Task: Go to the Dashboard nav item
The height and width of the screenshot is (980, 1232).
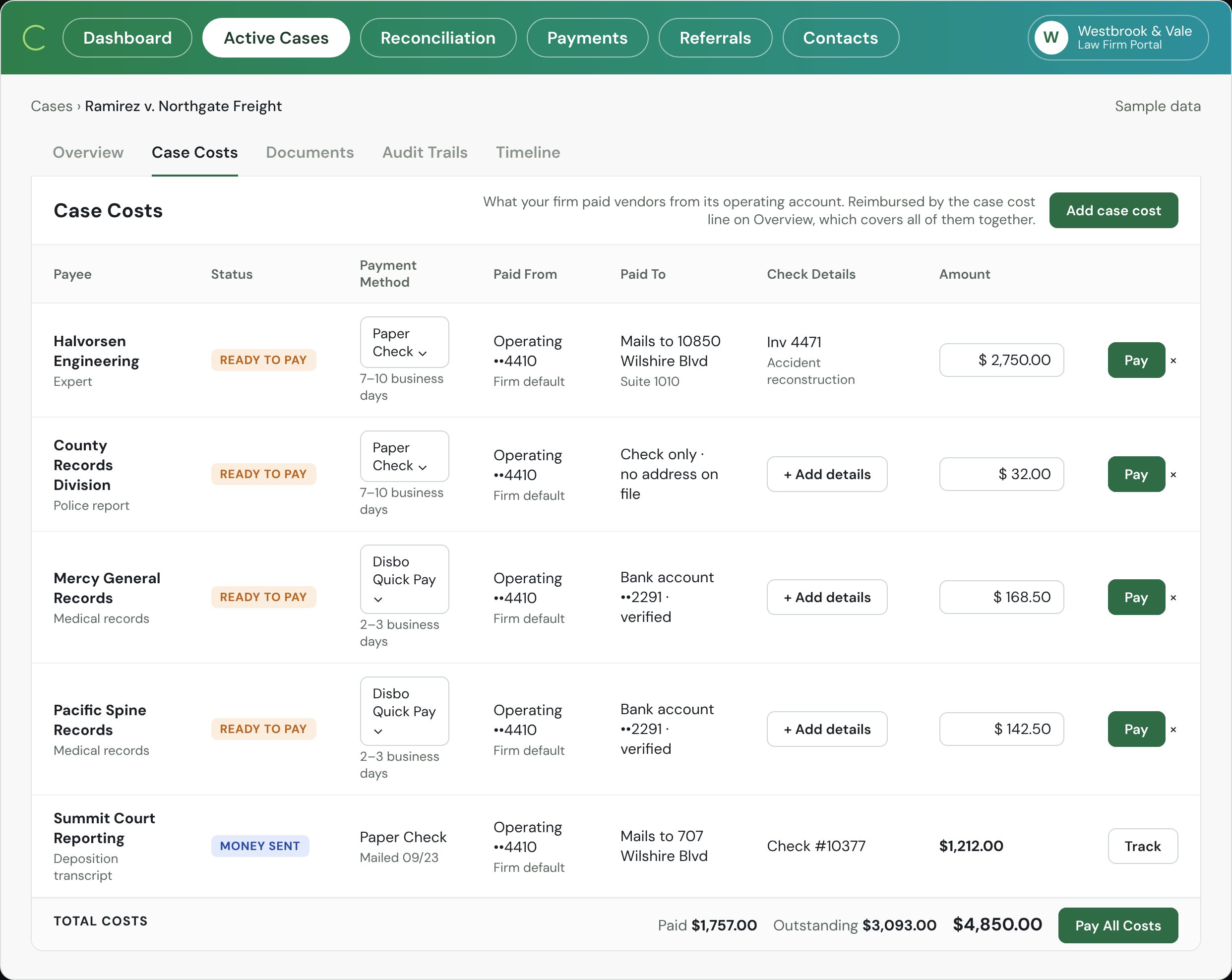Action: click(x=127, y=38)
